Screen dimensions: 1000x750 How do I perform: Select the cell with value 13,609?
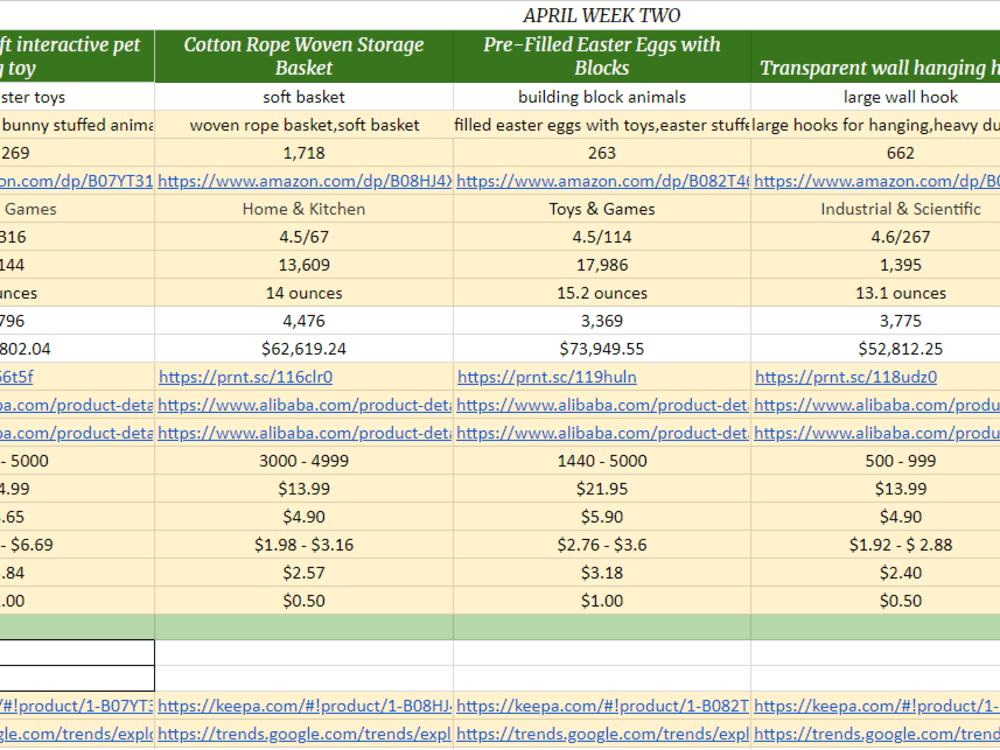pyautogui.click(x=304, y=265)
